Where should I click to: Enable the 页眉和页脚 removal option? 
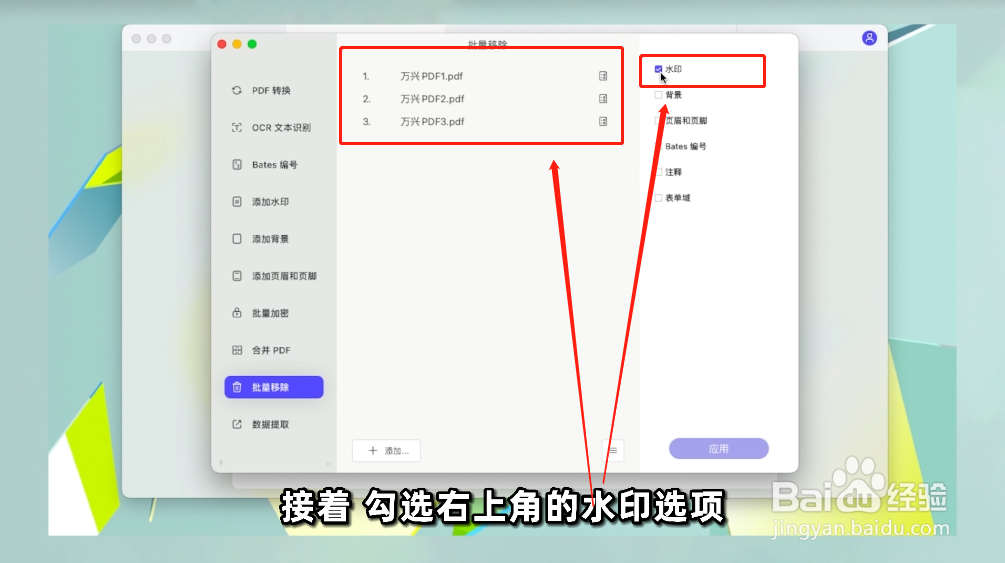click(658, 121)
